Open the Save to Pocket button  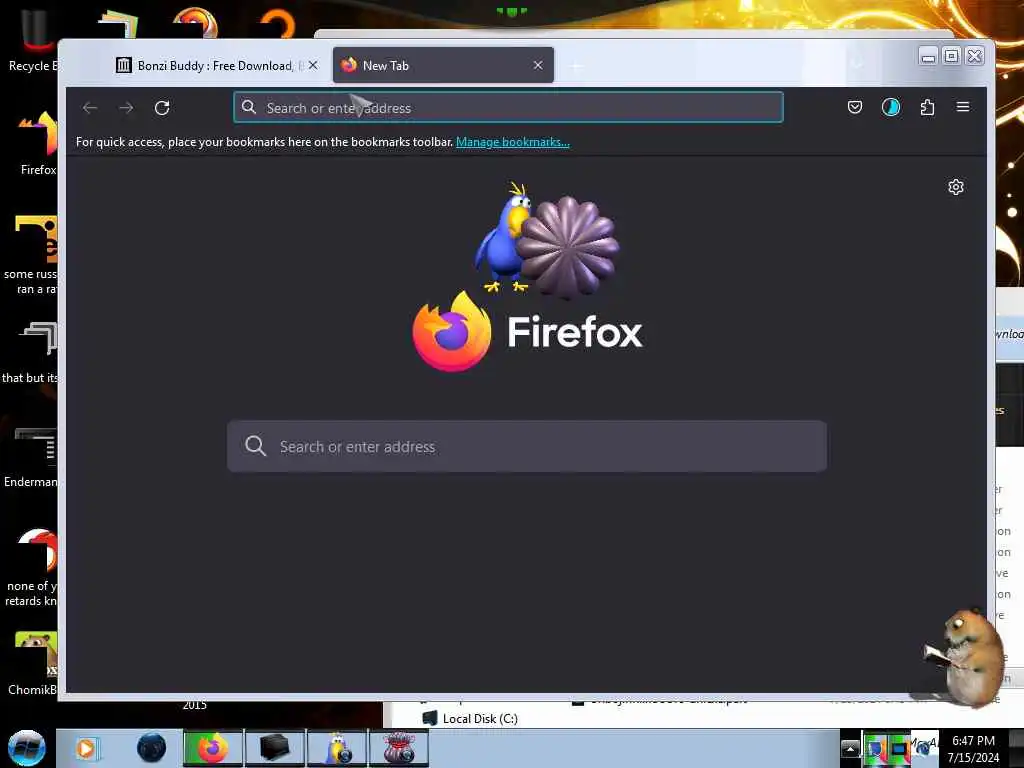click(x=855, y=107)
